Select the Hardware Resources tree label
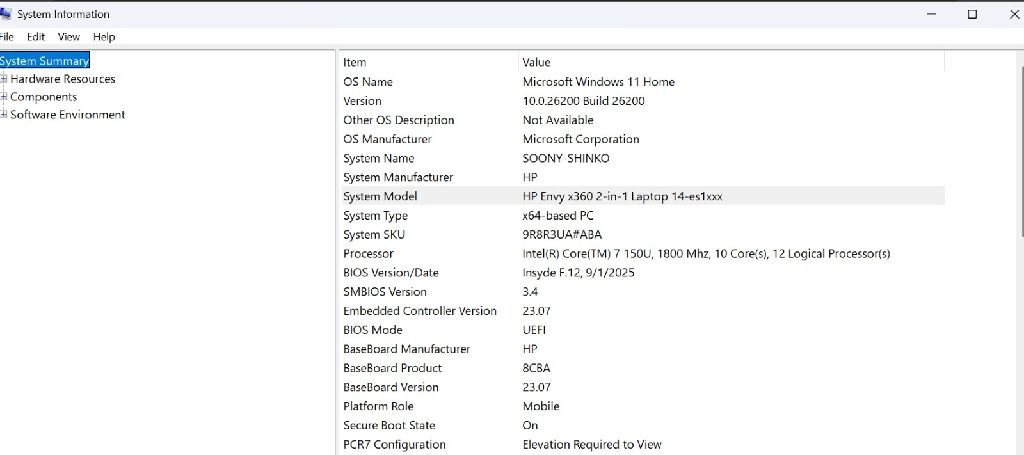 pyautogui.click(x=63, y=79)
